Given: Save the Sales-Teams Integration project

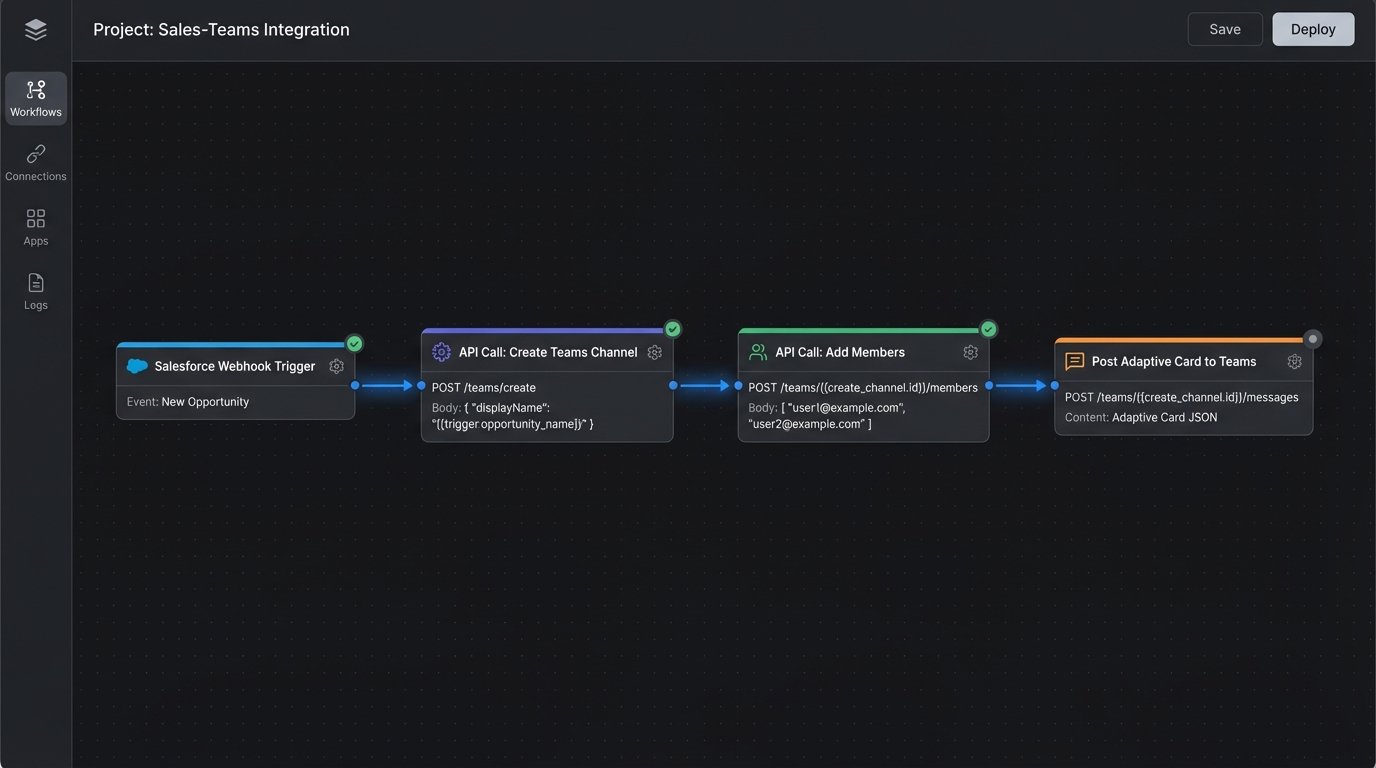Looking at the screenshot, I should [1224, 29].
